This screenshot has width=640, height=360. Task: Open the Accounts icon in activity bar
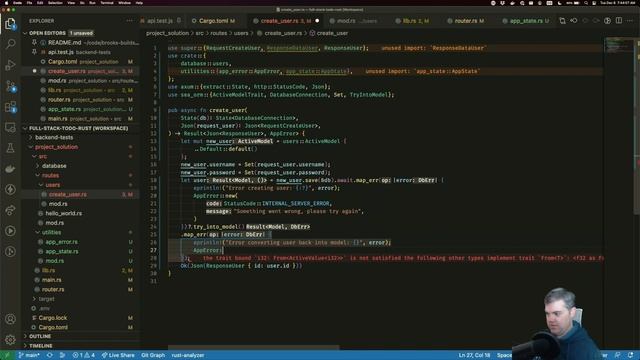tap(10, 319)
